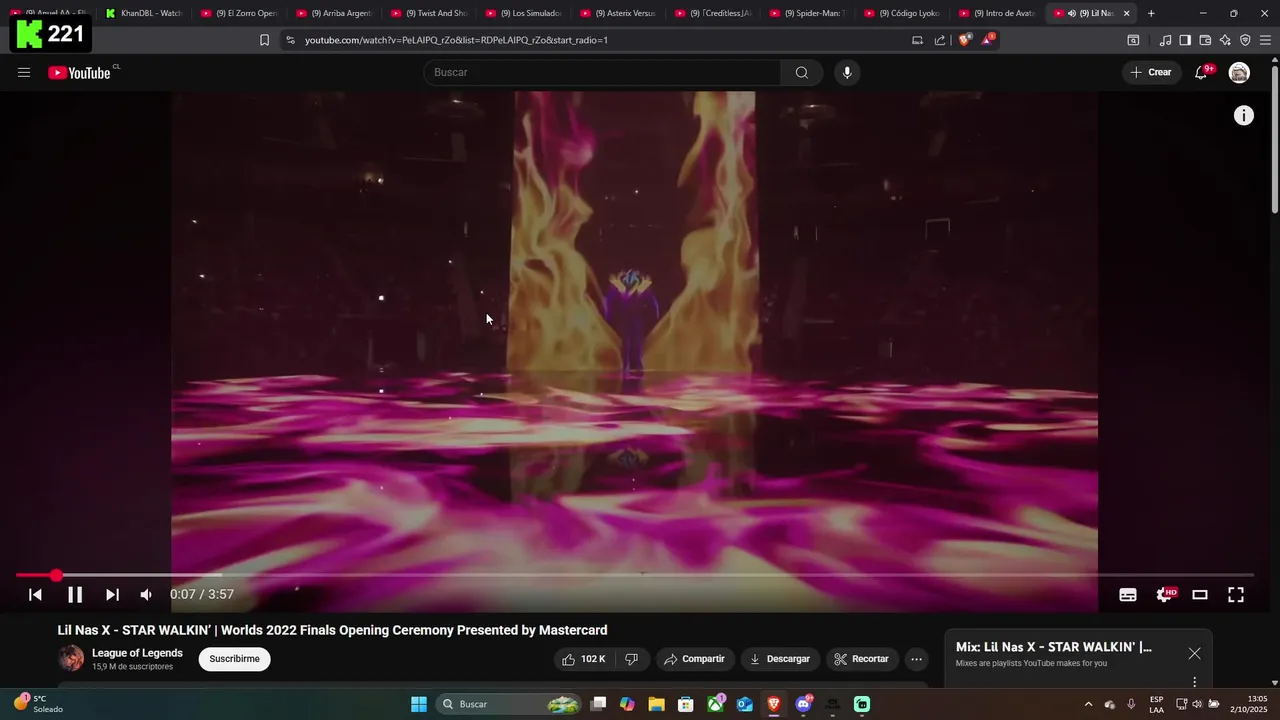
Task: Open player settings gear
Action: click(1165, 594)
